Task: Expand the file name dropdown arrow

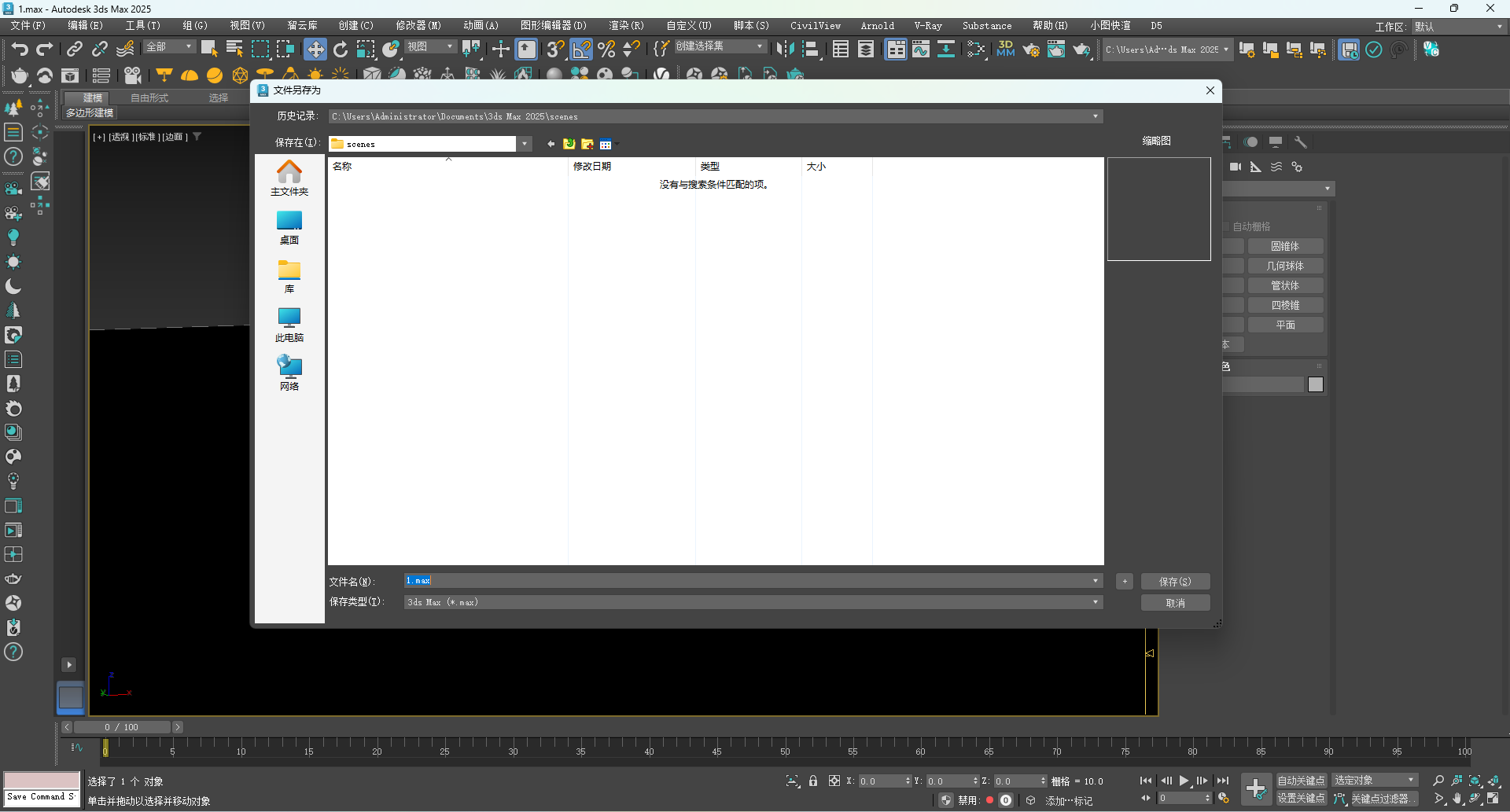Action: (1095, 581)
